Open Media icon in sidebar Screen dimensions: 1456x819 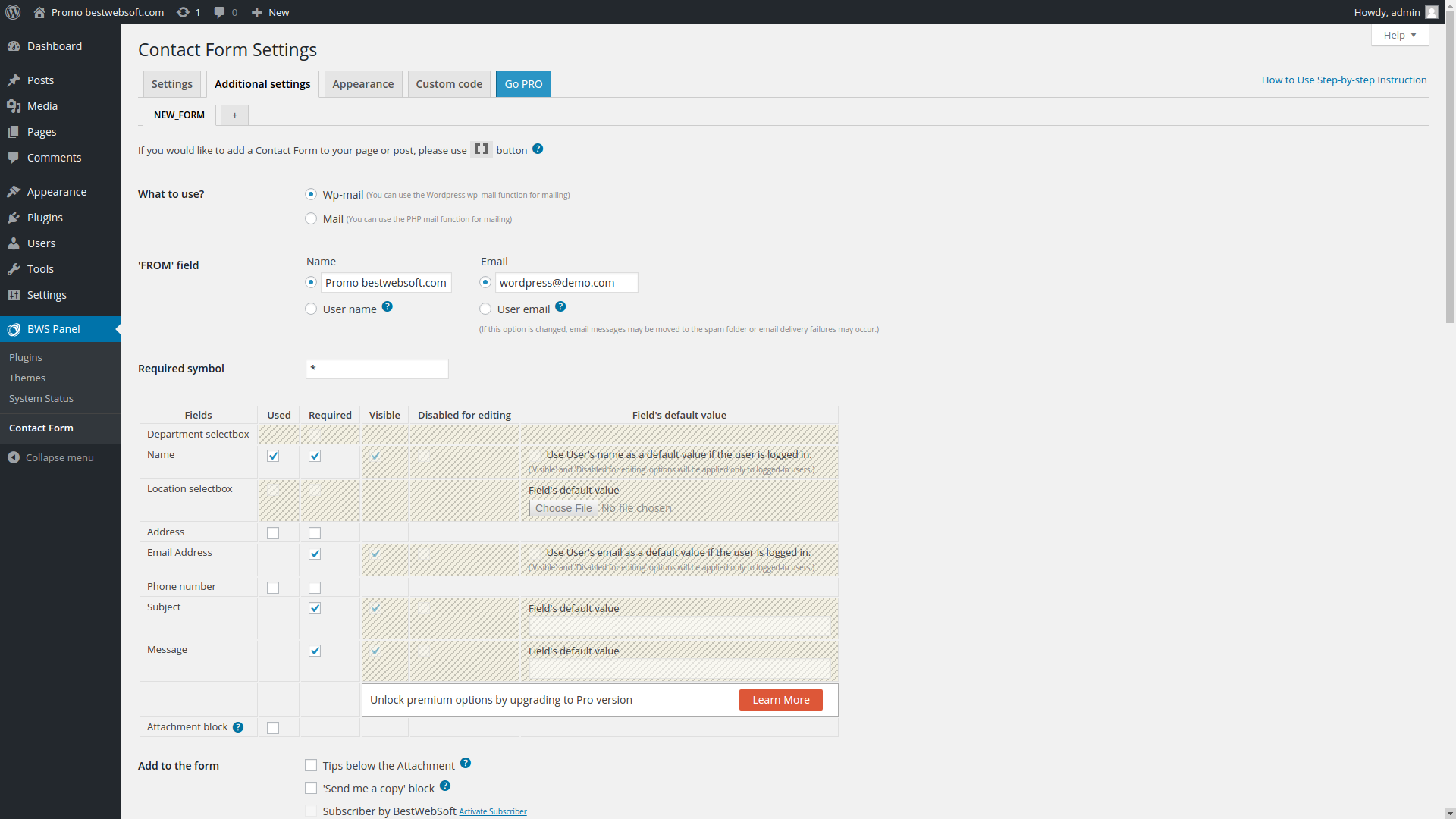tap(14, 106)
